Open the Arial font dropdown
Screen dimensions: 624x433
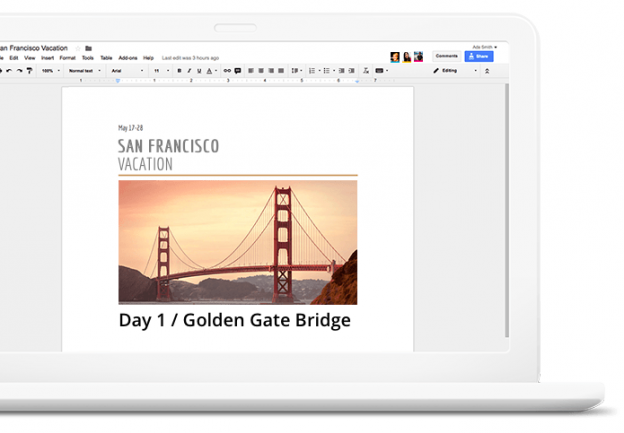pos(127,71)
